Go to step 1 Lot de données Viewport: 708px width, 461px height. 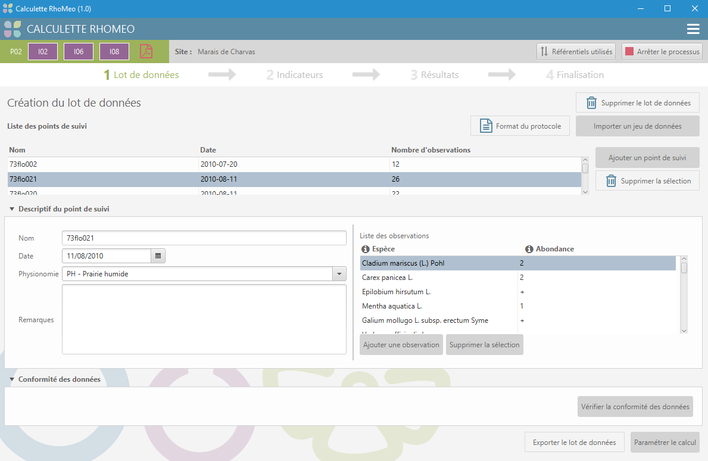[141, 75]
